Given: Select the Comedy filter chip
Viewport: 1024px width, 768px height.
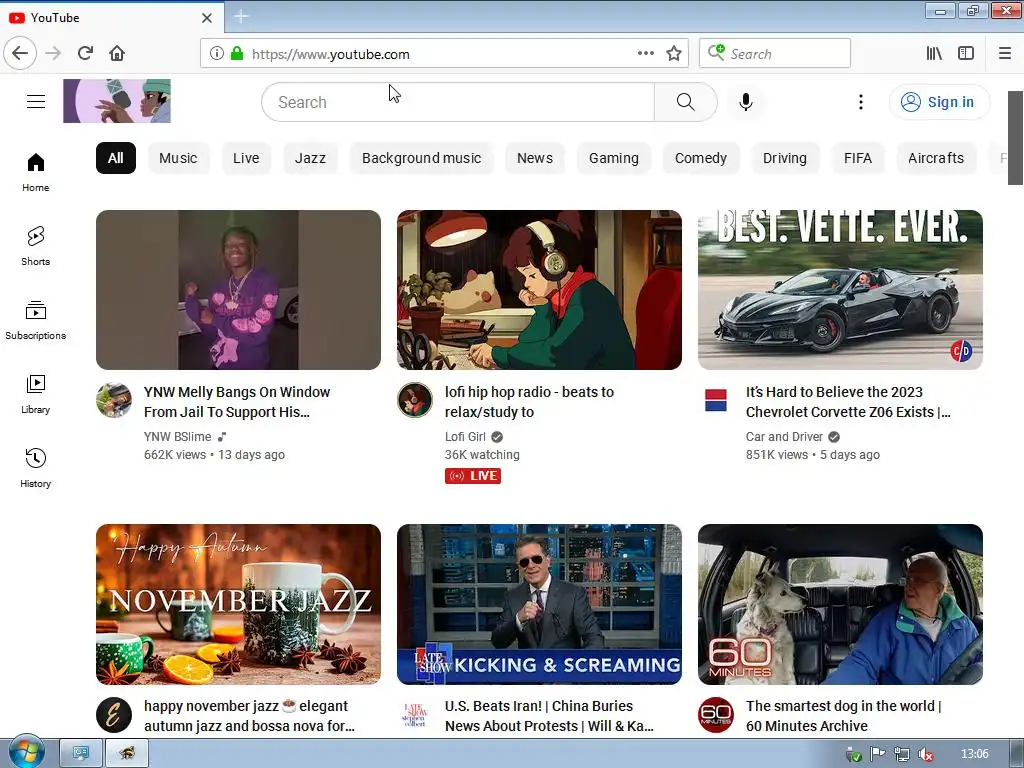Looking at the screenshot, I should pyautogui.click(x=701, y=158).
